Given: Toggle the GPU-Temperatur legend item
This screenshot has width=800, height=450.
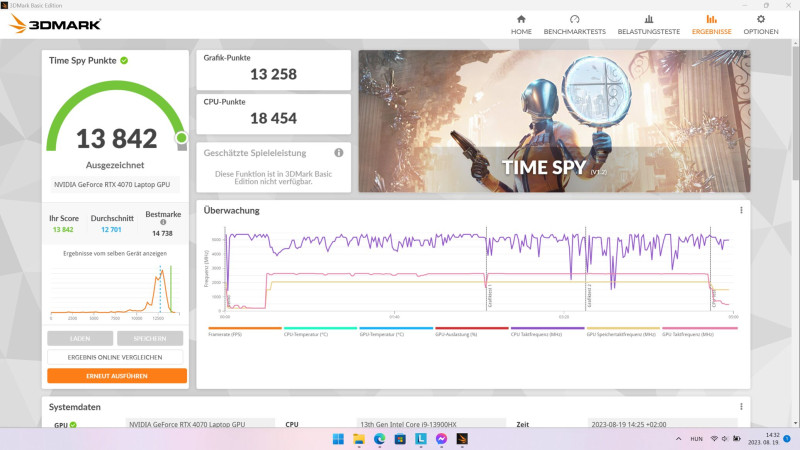Looking at the screenshot, I should click(x=396, y=332).
